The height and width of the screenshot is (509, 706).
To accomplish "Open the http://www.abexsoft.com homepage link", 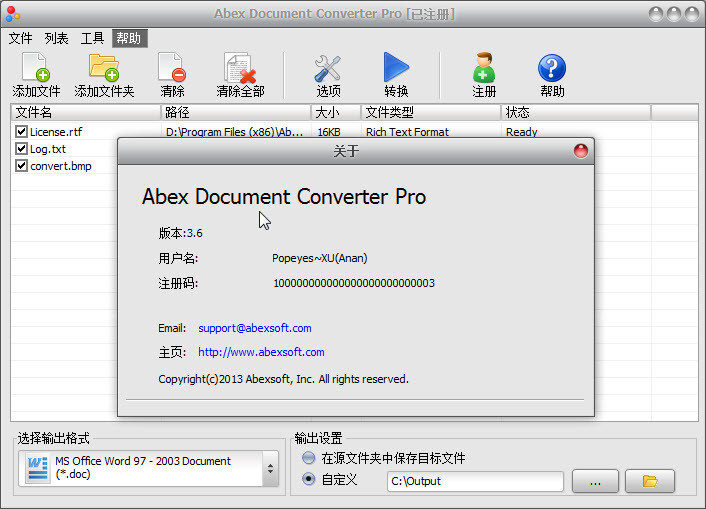I will [x=261, y=352].
